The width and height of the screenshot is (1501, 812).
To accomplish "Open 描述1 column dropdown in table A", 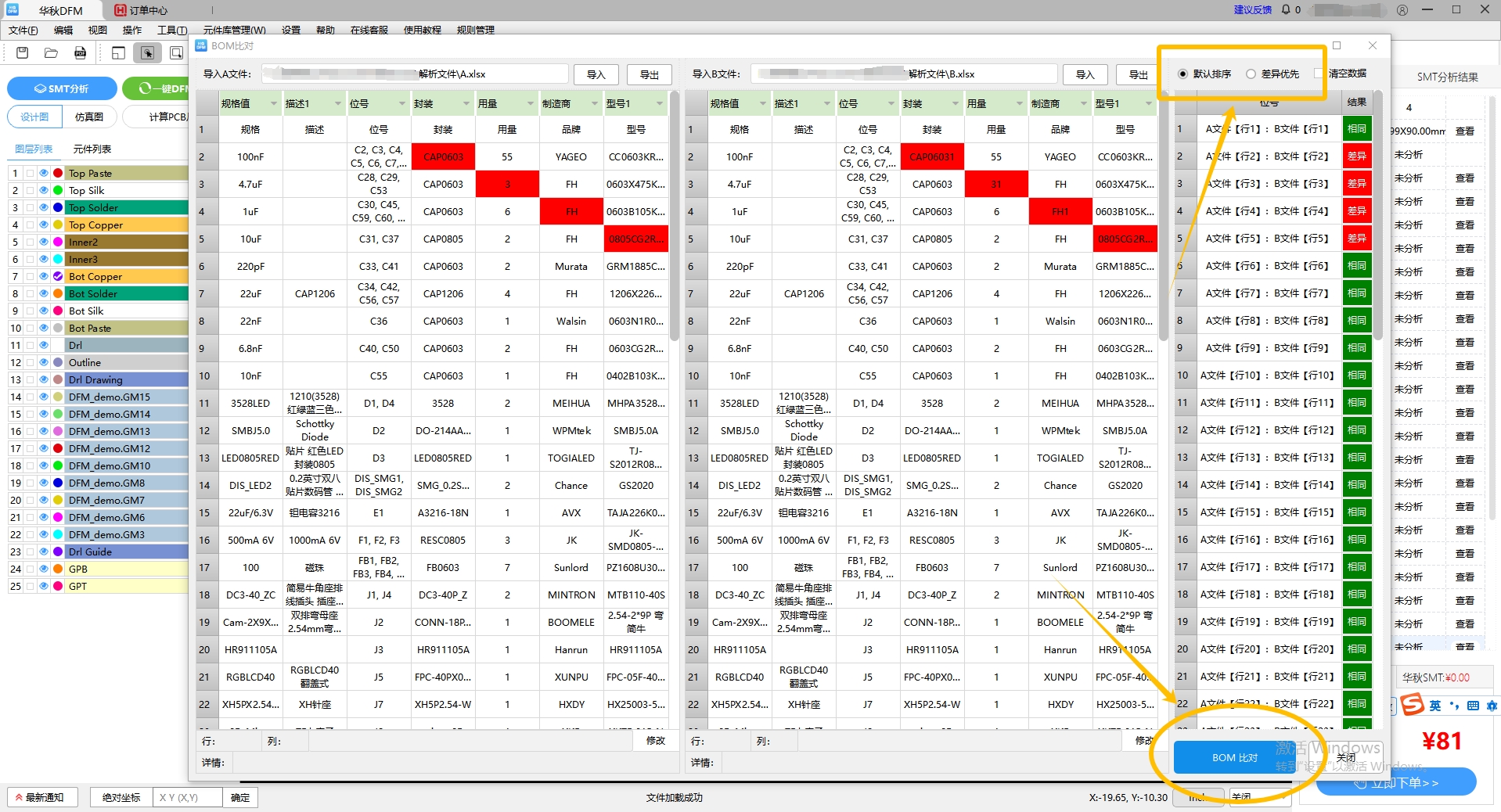I will click(x=338, y=103).
